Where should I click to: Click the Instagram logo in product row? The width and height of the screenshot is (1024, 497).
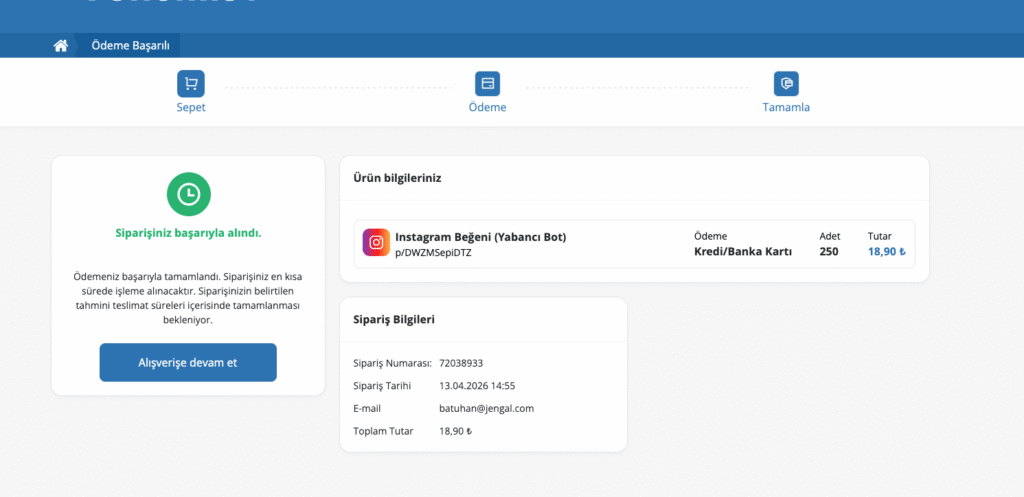click(376, 242)
